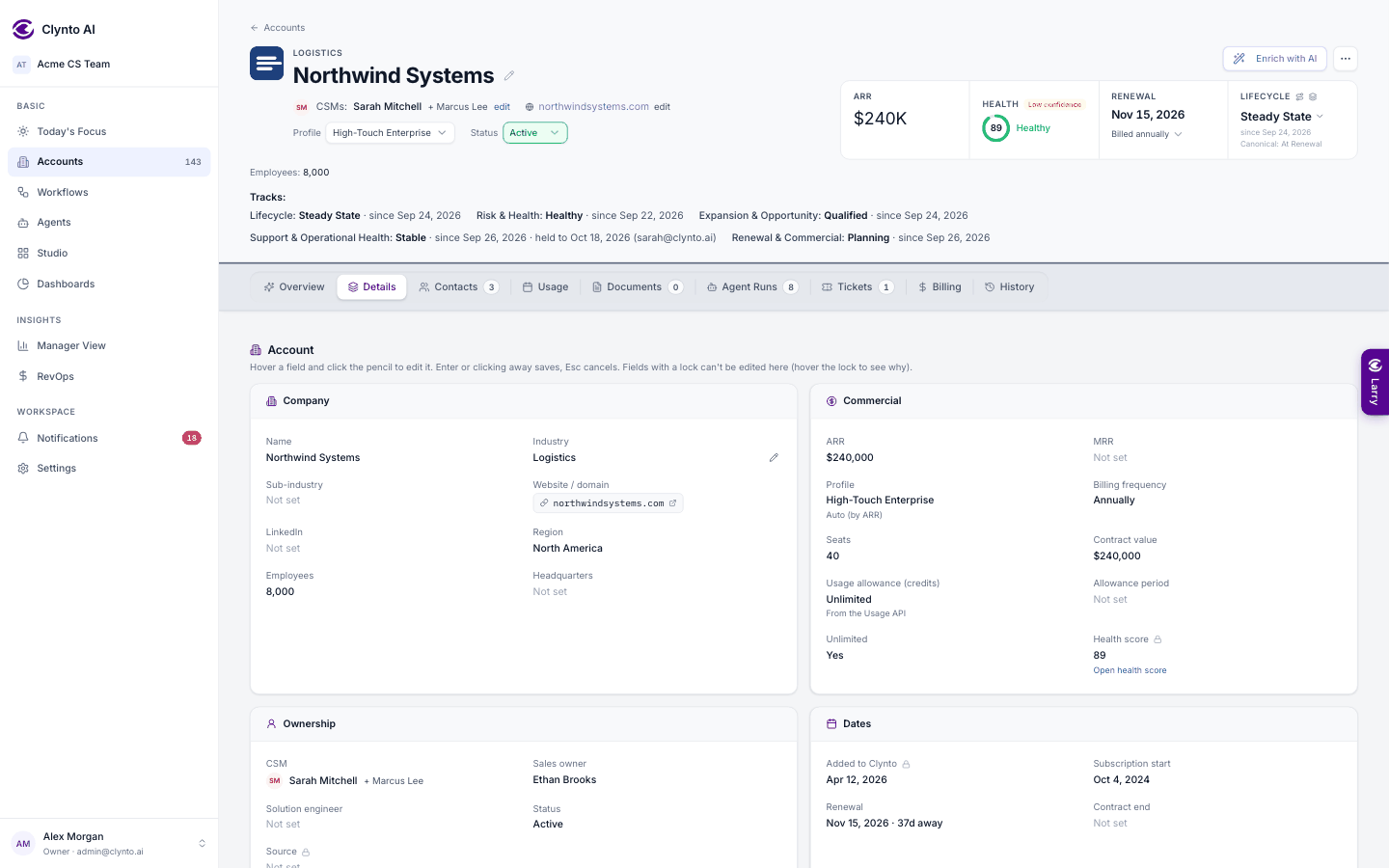Screen dimensions: 1389x868
Task: Click the Clynto AI logo icon
Action: tap(23, 29)
